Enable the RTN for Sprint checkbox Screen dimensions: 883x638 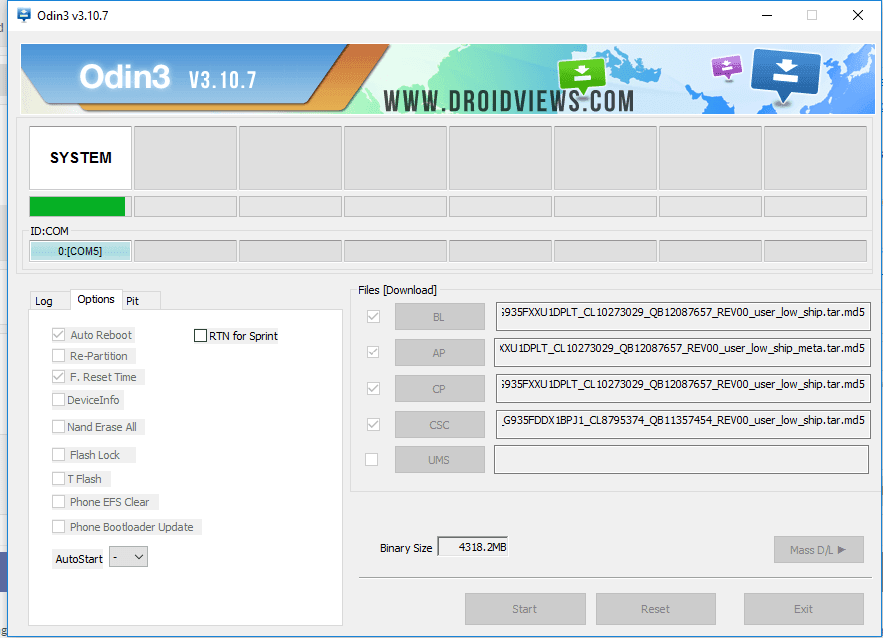(x=200, y=336)
